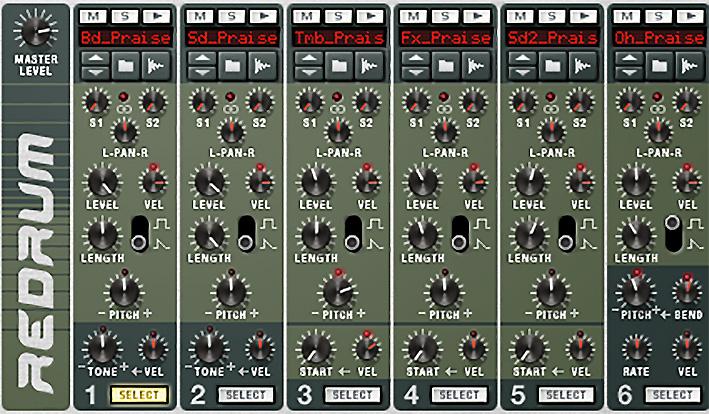Load previous sample with channel 6 up arrow

(629, 59)
